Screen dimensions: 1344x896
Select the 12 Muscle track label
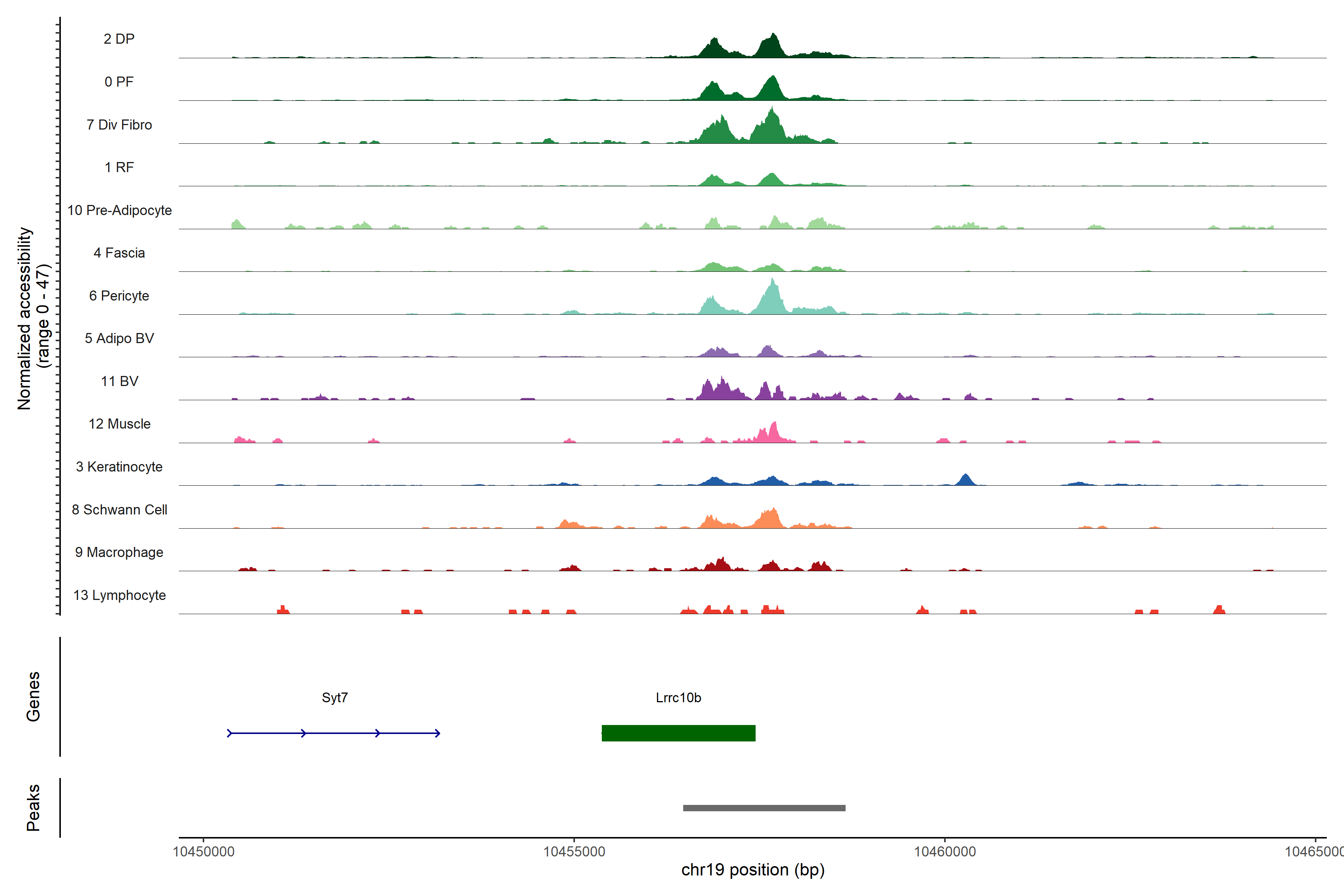click(x=119, y=424)
